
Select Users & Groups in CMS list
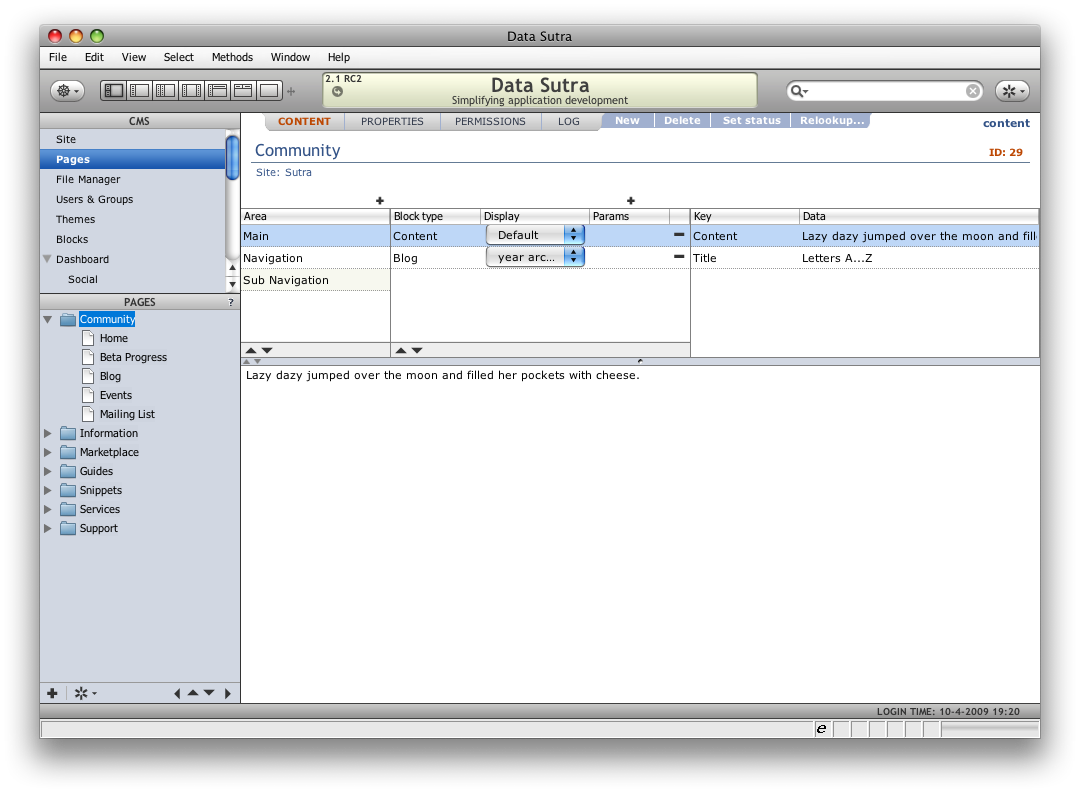133,199
